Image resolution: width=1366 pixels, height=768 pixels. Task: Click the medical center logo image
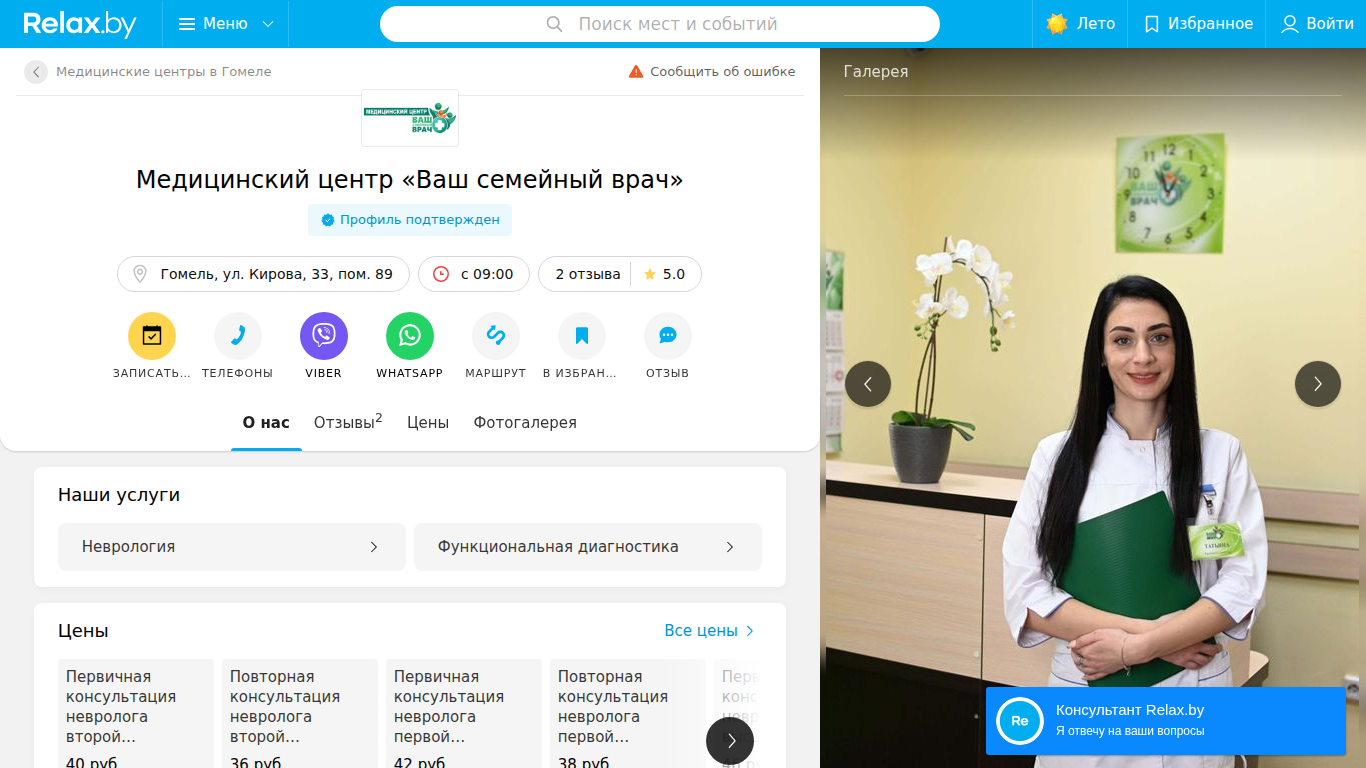[x=410, y=118]
